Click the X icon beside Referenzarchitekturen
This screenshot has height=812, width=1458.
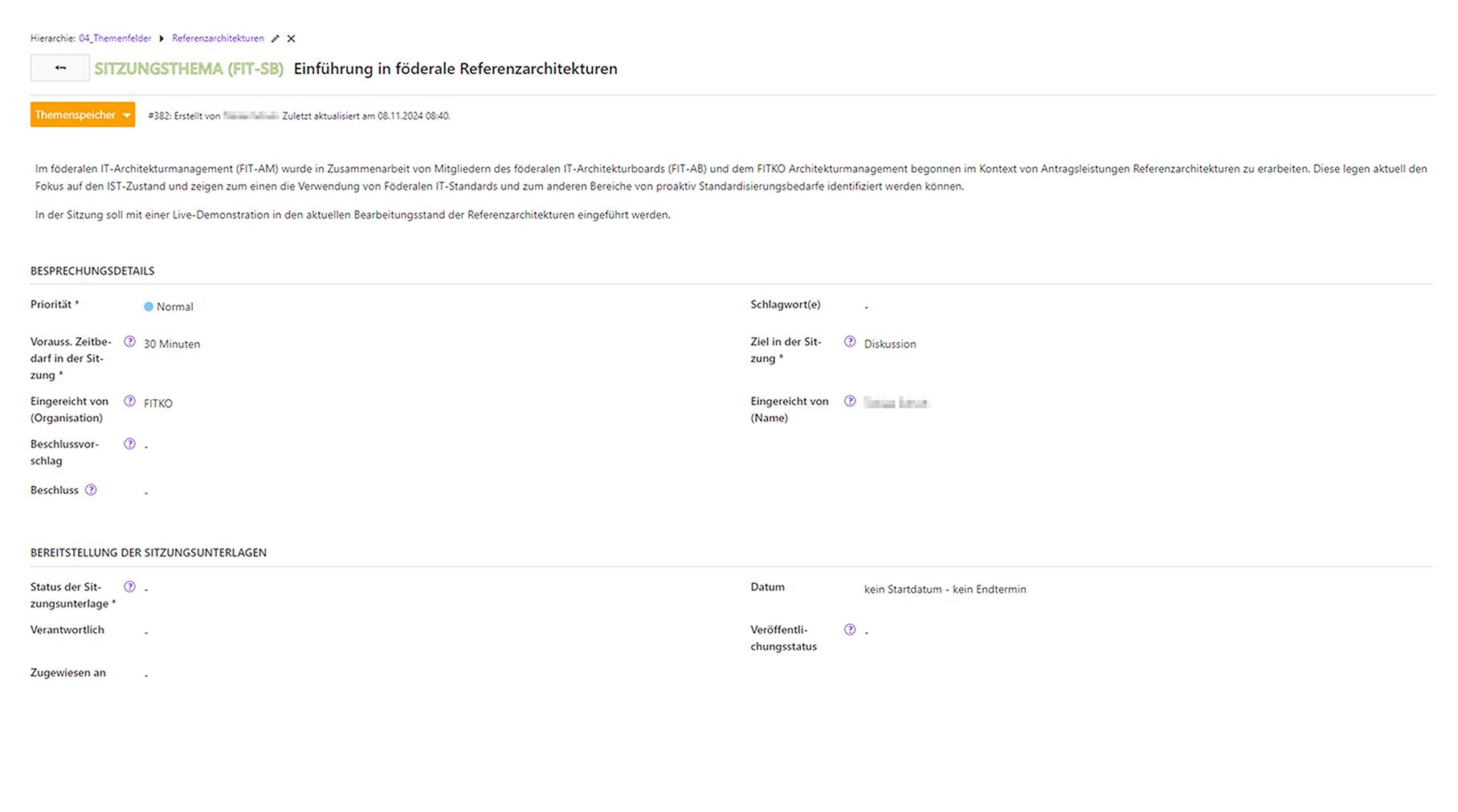tap(291, 39)
